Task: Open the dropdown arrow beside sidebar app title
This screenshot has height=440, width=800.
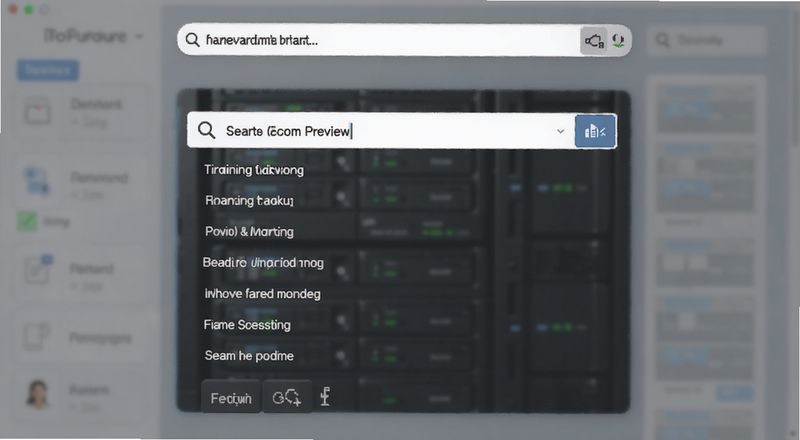Action: tap(139, 36)
